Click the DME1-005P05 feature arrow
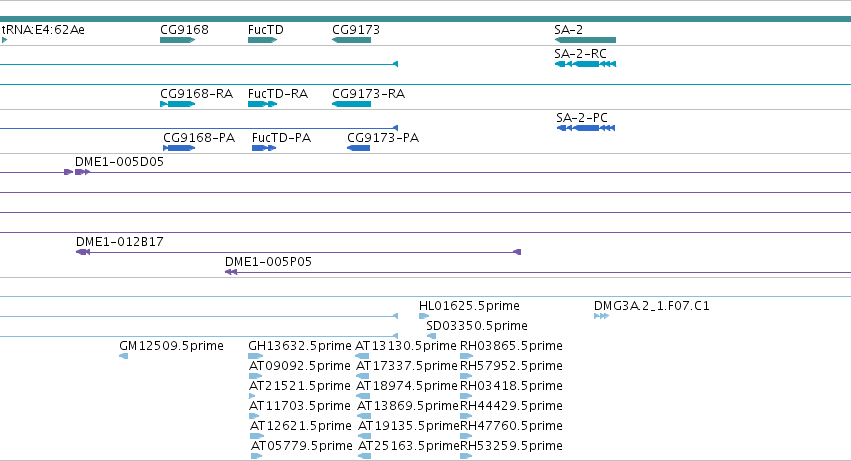851x461 pixels. [x=231, y=272]
